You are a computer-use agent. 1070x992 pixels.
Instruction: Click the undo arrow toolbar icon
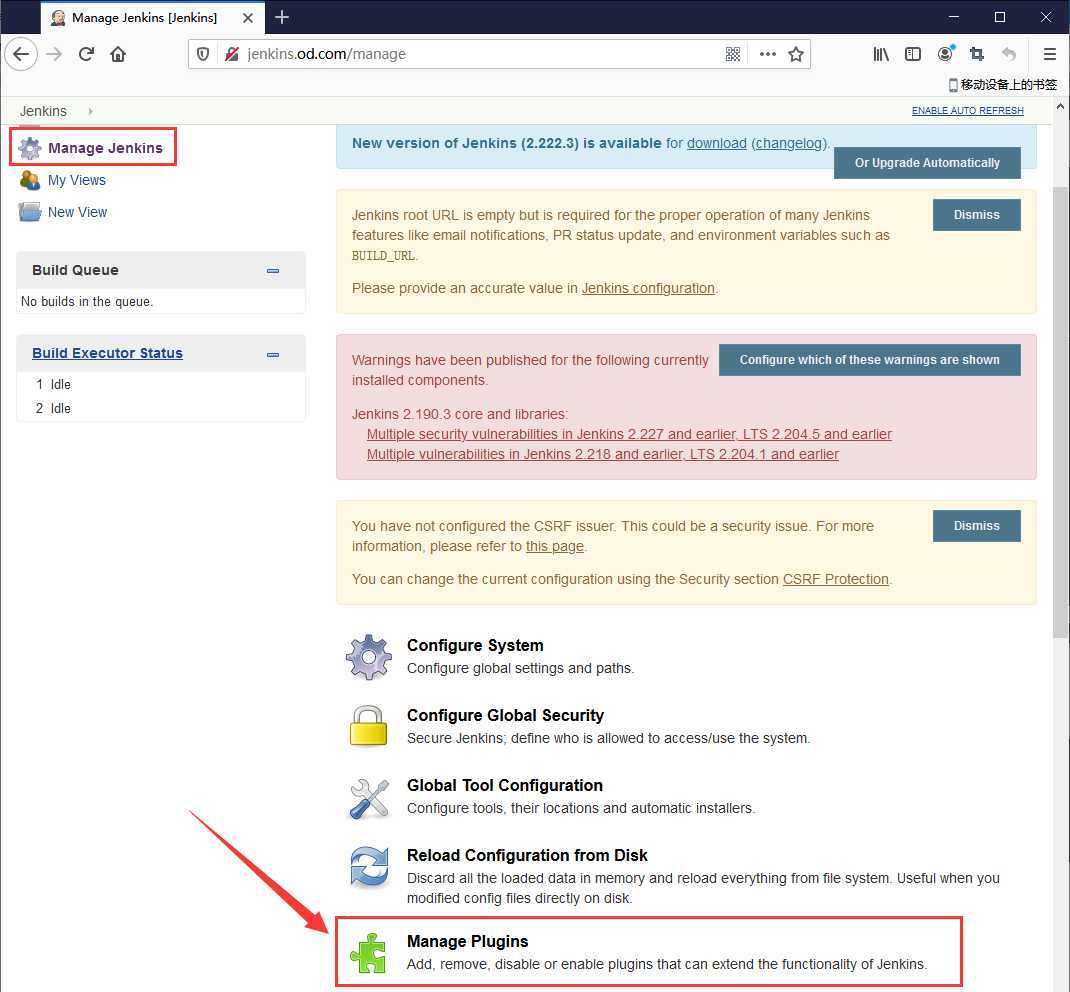coord(1009,54)
